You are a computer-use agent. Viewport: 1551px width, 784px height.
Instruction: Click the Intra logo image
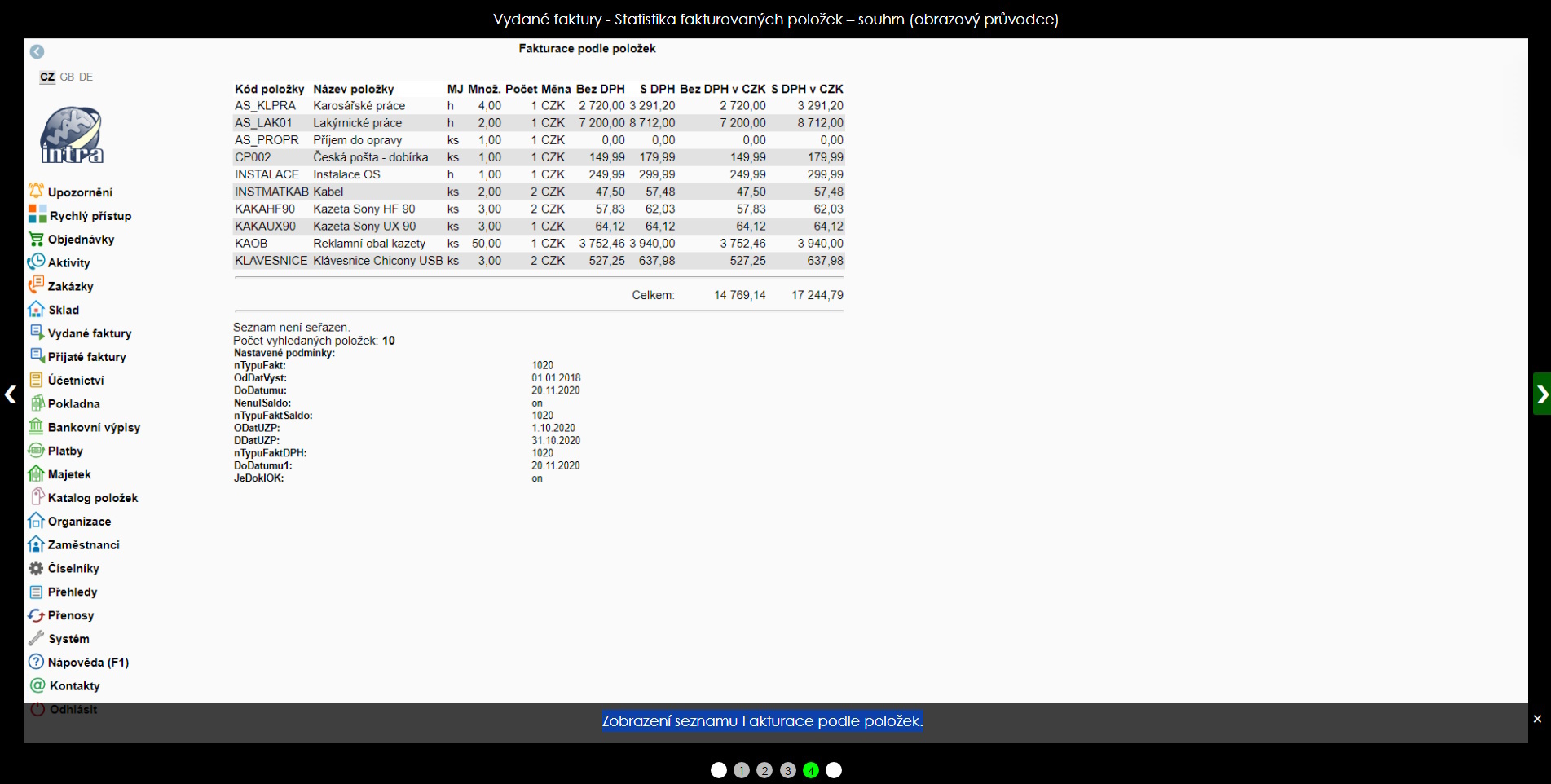[x=72, y=135]
